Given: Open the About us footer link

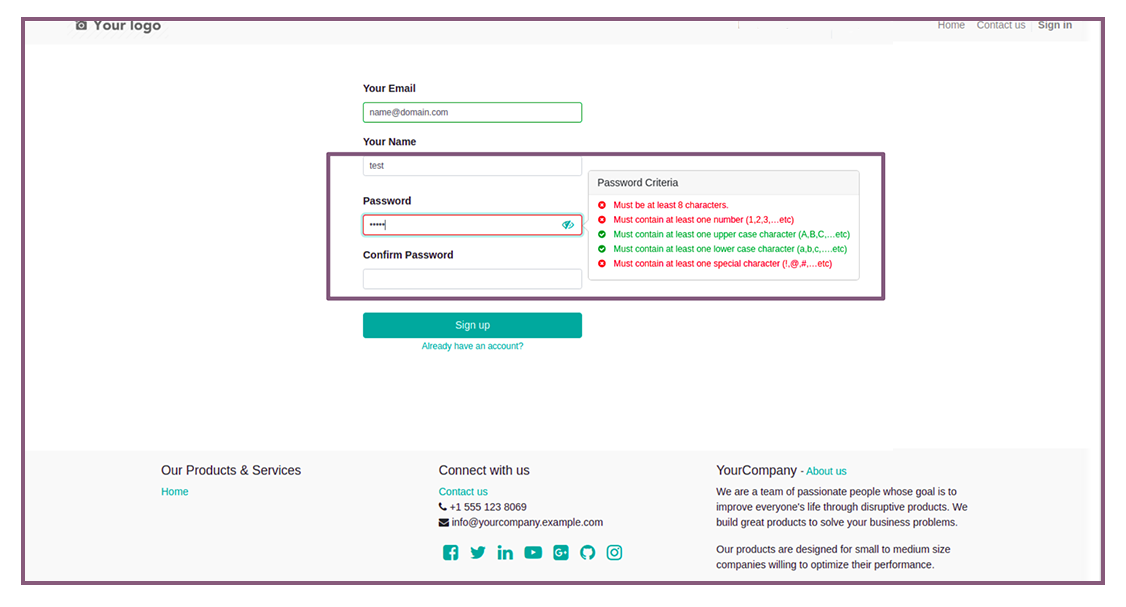Looking at the screenshot, I should point(826,471).
